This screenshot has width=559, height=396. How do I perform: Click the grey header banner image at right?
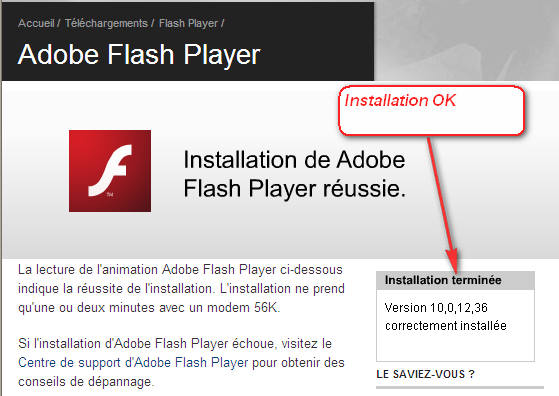[466, 40]
